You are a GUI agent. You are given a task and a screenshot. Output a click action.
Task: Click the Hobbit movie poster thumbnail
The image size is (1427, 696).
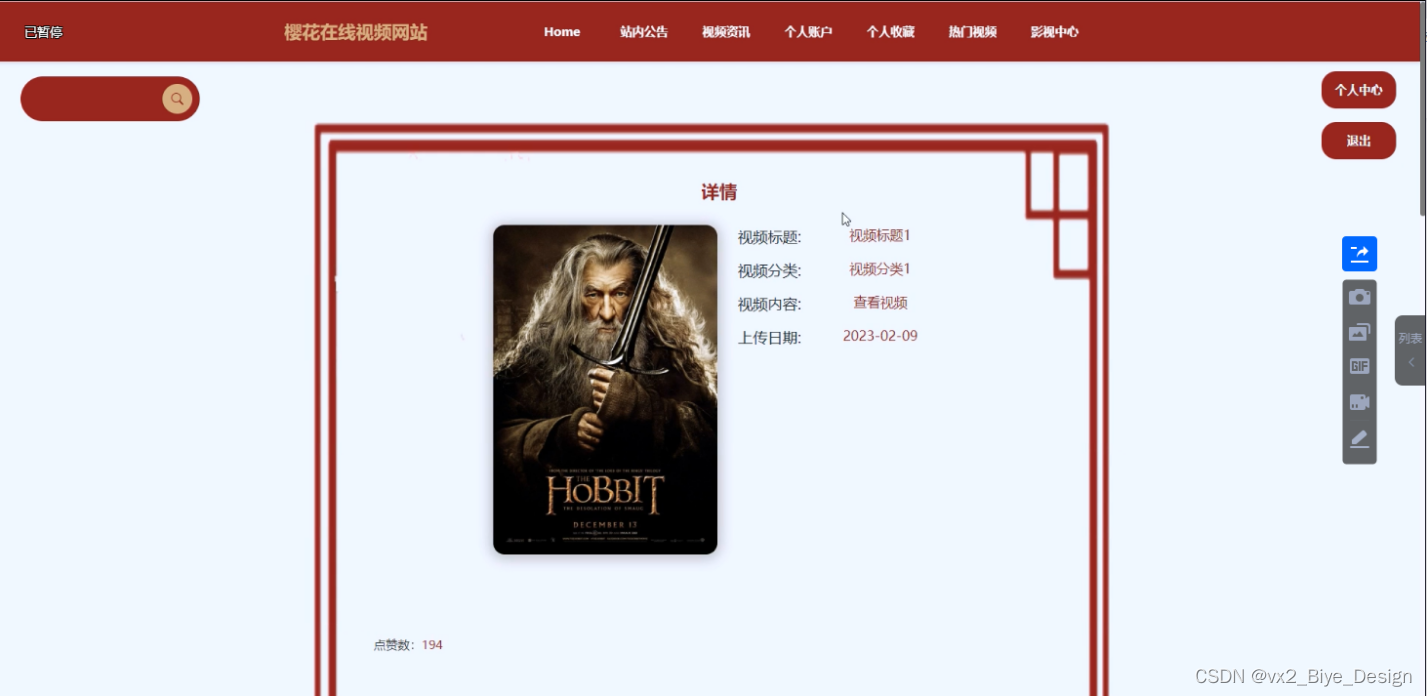[x=605, y=389]
